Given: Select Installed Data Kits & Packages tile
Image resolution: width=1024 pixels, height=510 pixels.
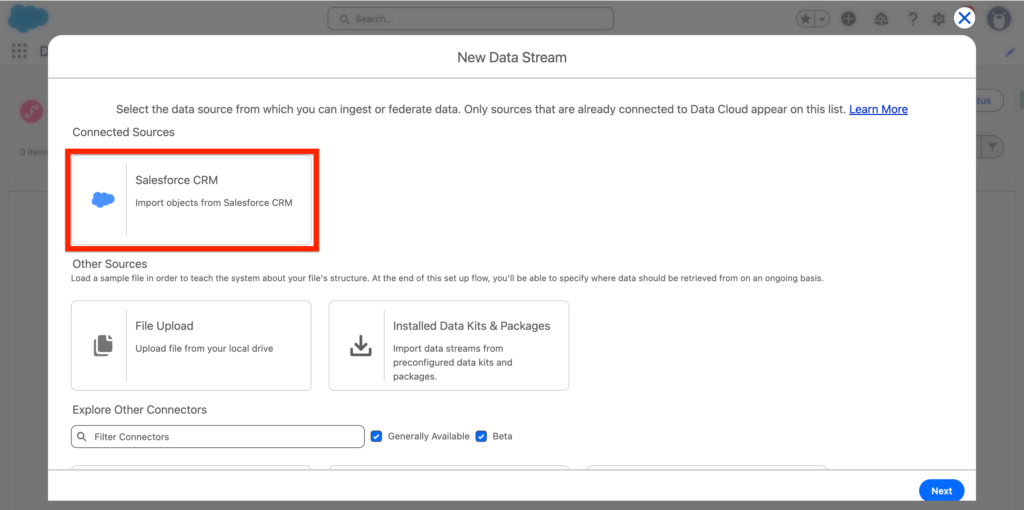Looking at the screenshot, I should pyautogui.click(x=448, y=345).
